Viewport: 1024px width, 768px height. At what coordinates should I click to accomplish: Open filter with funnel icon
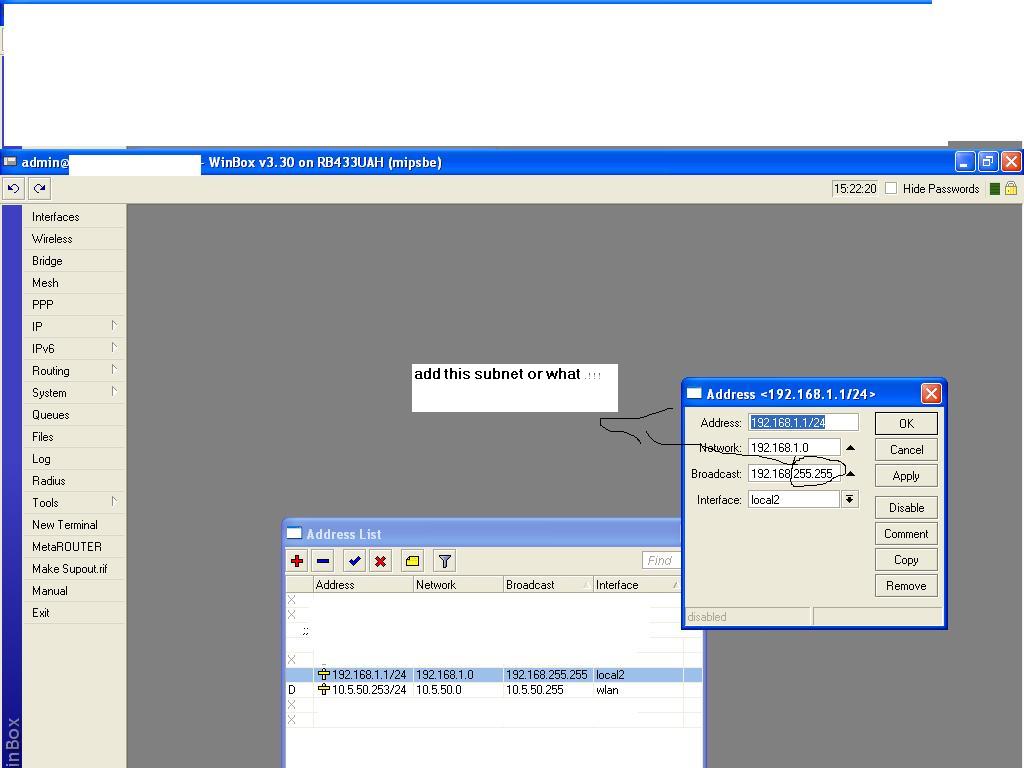445,561
